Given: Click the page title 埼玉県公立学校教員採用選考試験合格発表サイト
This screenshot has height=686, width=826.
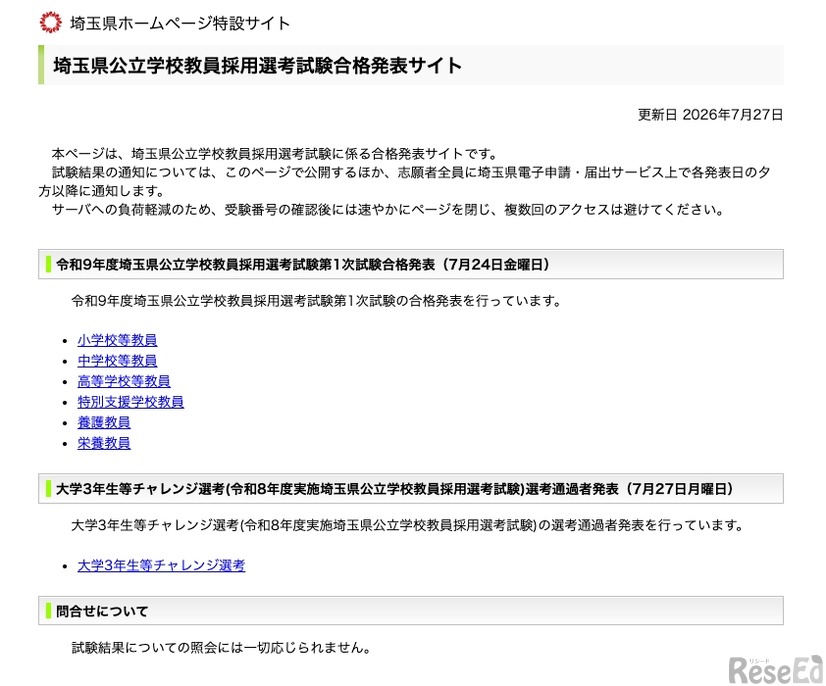Looking at the screenshot, I should (x=258, y=65).
